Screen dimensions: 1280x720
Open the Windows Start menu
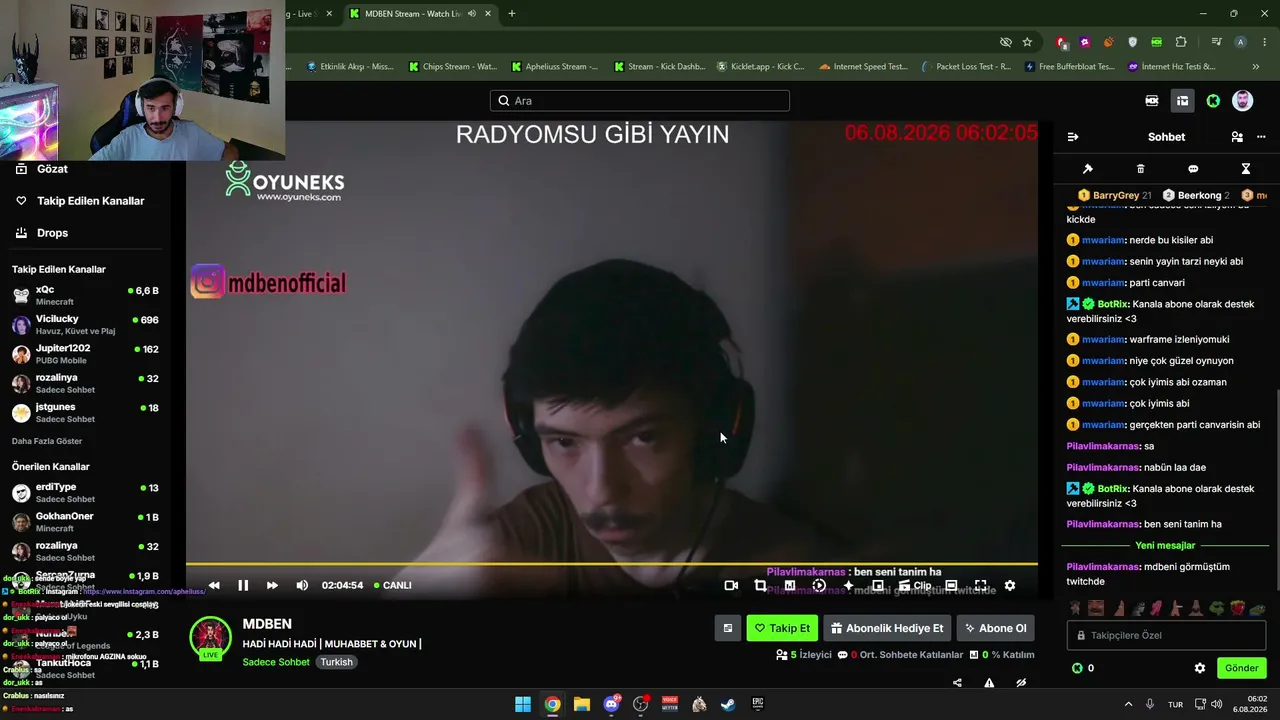pyautogui.click(x=523, y=704)
